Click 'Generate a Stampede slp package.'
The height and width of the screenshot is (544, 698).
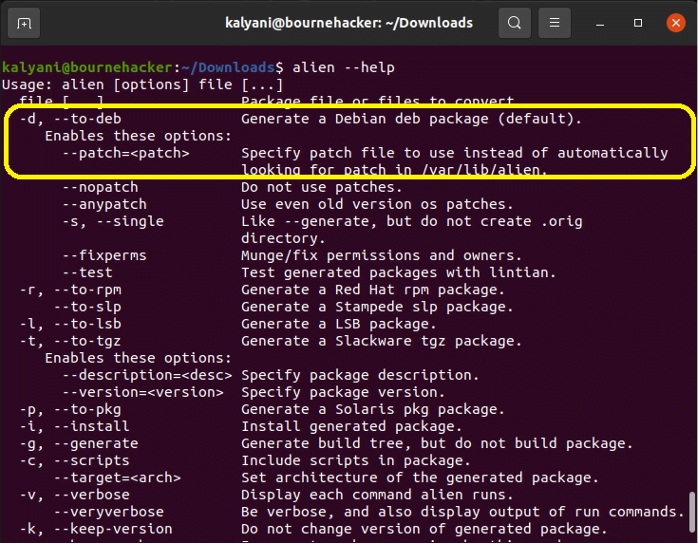click(x=377, y=307)
